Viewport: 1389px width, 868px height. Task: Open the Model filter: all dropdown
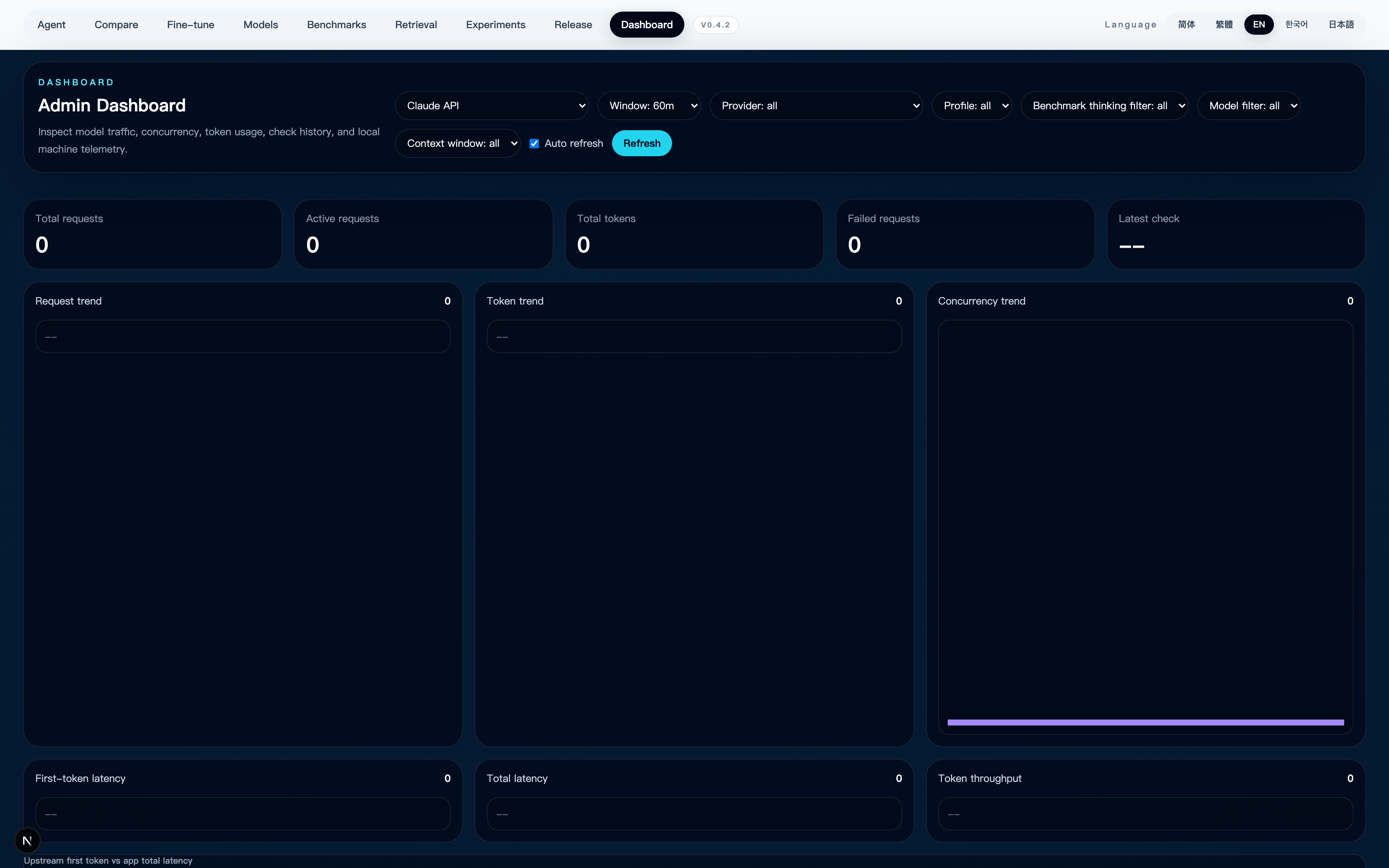[1248, 106]
